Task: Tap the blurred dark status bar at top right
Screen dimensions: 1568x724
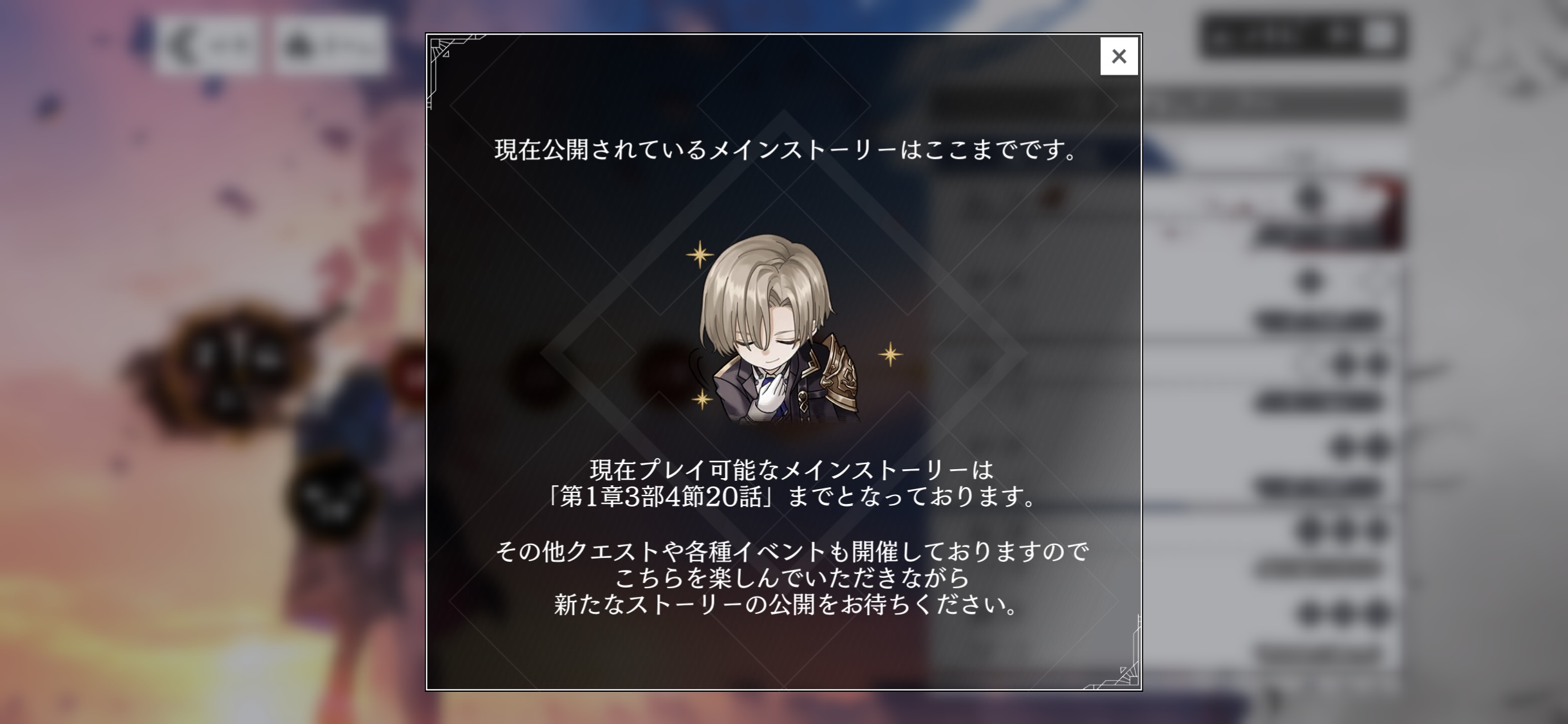Action: point(1303,36)
